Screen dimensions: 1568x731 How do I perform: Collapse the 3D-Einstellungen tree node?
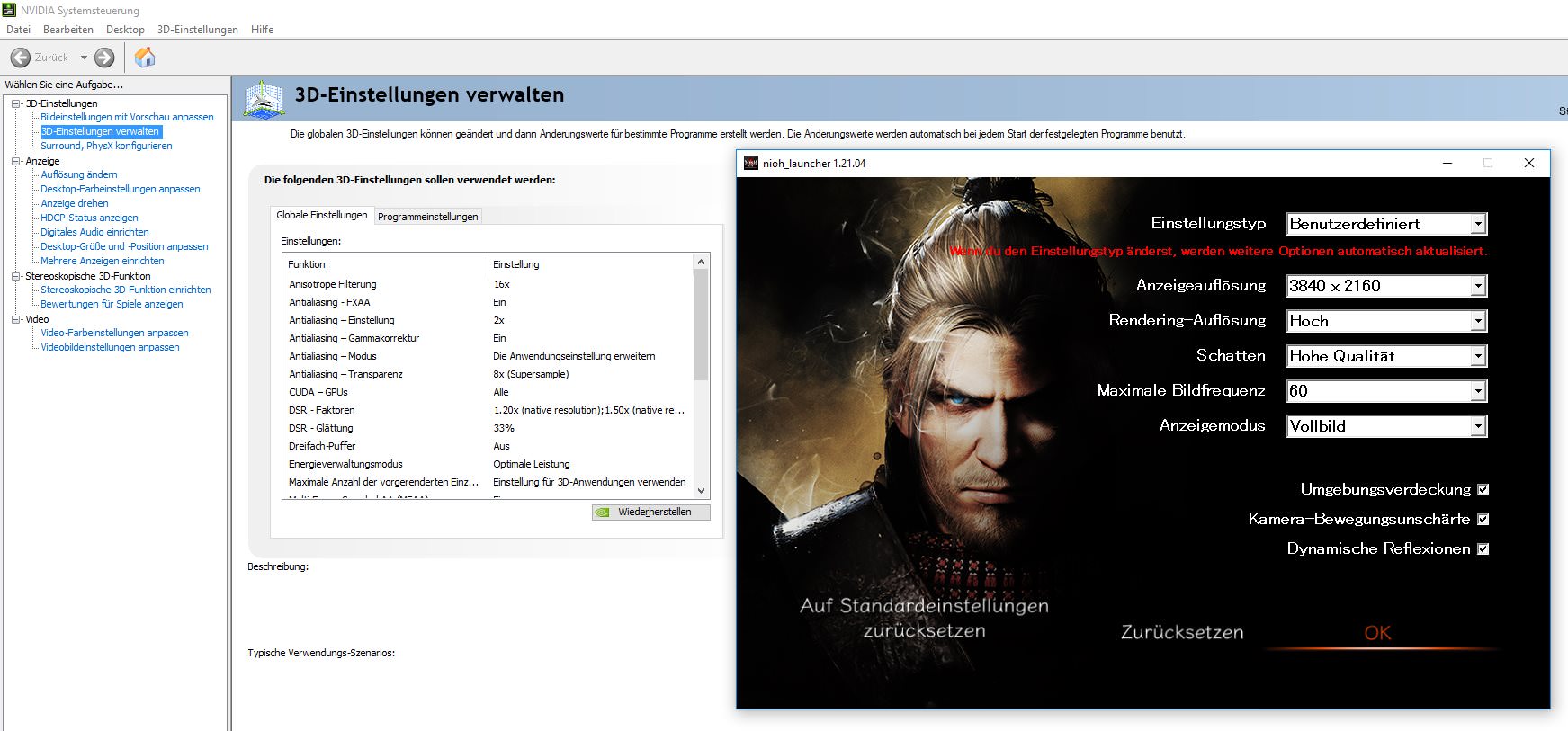pyautogui.click(x=15, y=103)
